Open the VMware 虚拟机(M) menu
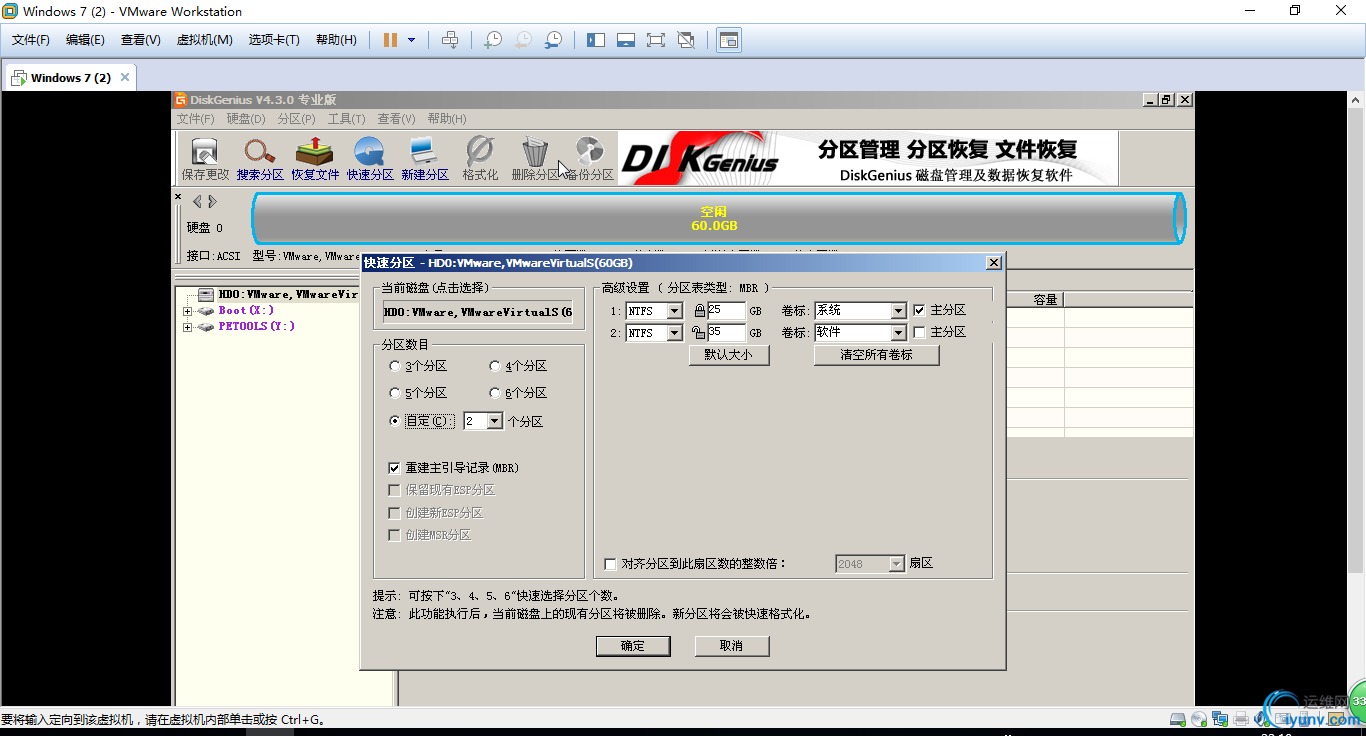This screenshot has width=1366, height=736. pyautogui.click(x=204, y=40)
